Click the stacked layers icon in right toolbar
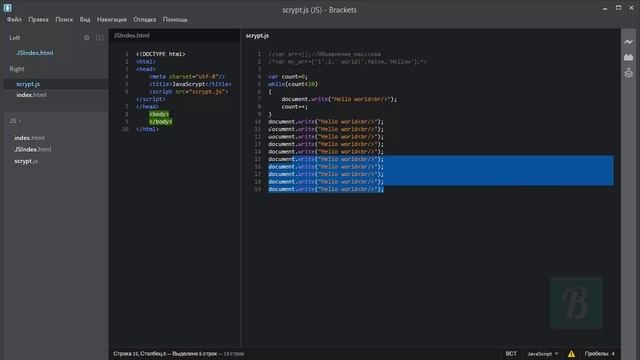This screenshot has height=360, width=640. point(629,73)
